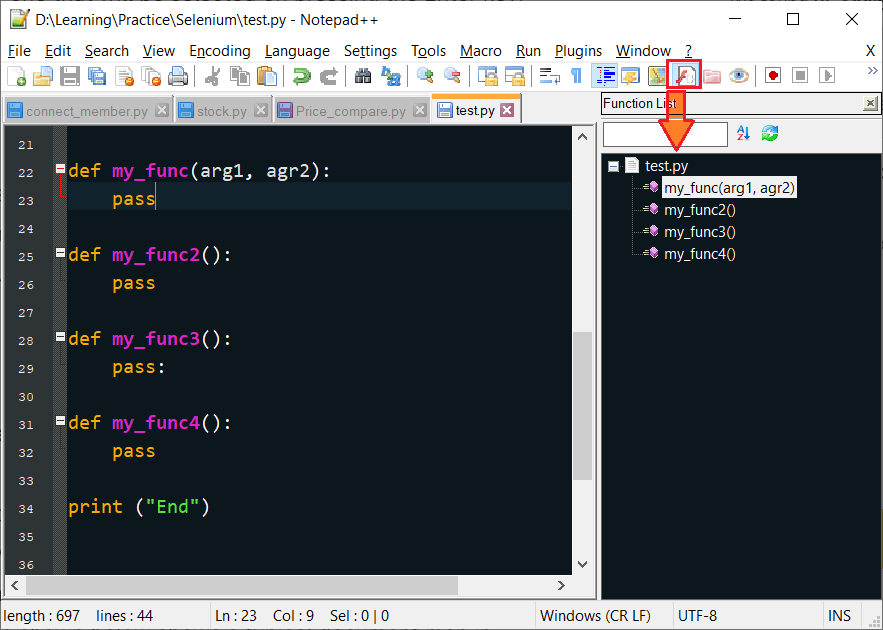Click the Stop Recording macro icon
This screenshot has height=630, width=883.
coord(800,75)
